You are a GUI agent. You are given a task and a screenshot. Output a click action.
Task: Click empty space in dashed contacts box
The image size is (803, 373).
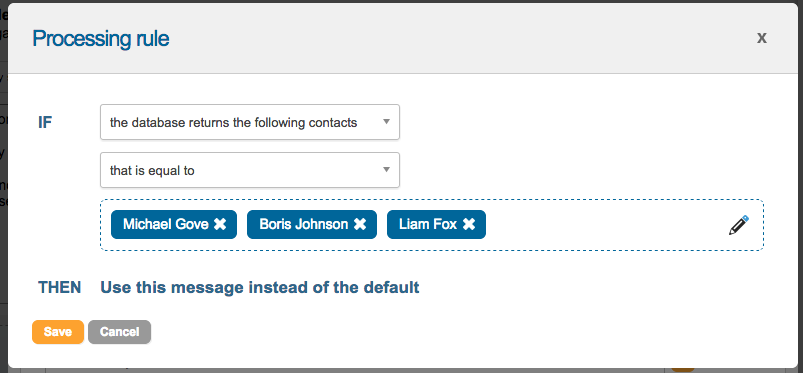click(604, 225)
